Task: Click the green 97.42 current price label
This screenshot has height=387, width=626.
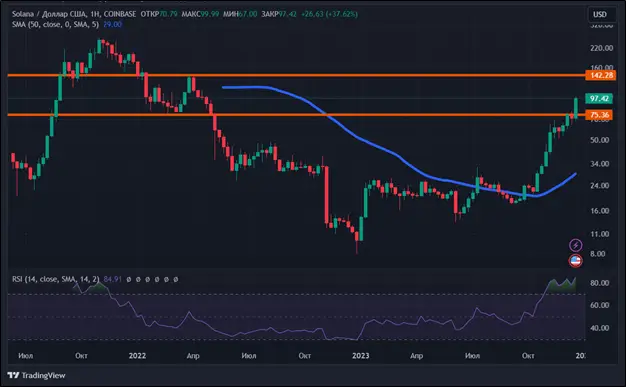Action: click(599, 98)
